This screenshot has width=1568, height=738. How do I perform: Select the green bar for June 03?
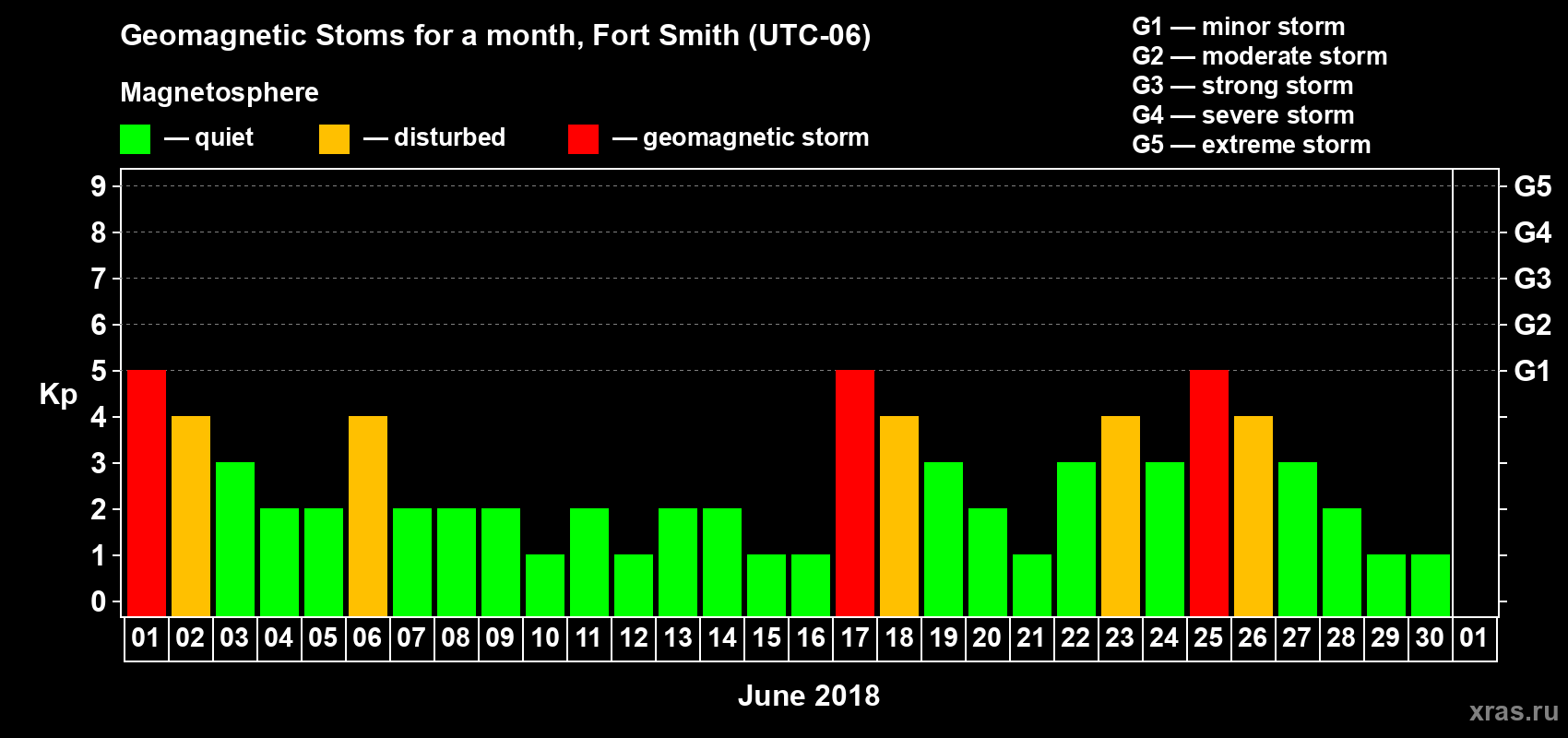click(x=235, y=539)
